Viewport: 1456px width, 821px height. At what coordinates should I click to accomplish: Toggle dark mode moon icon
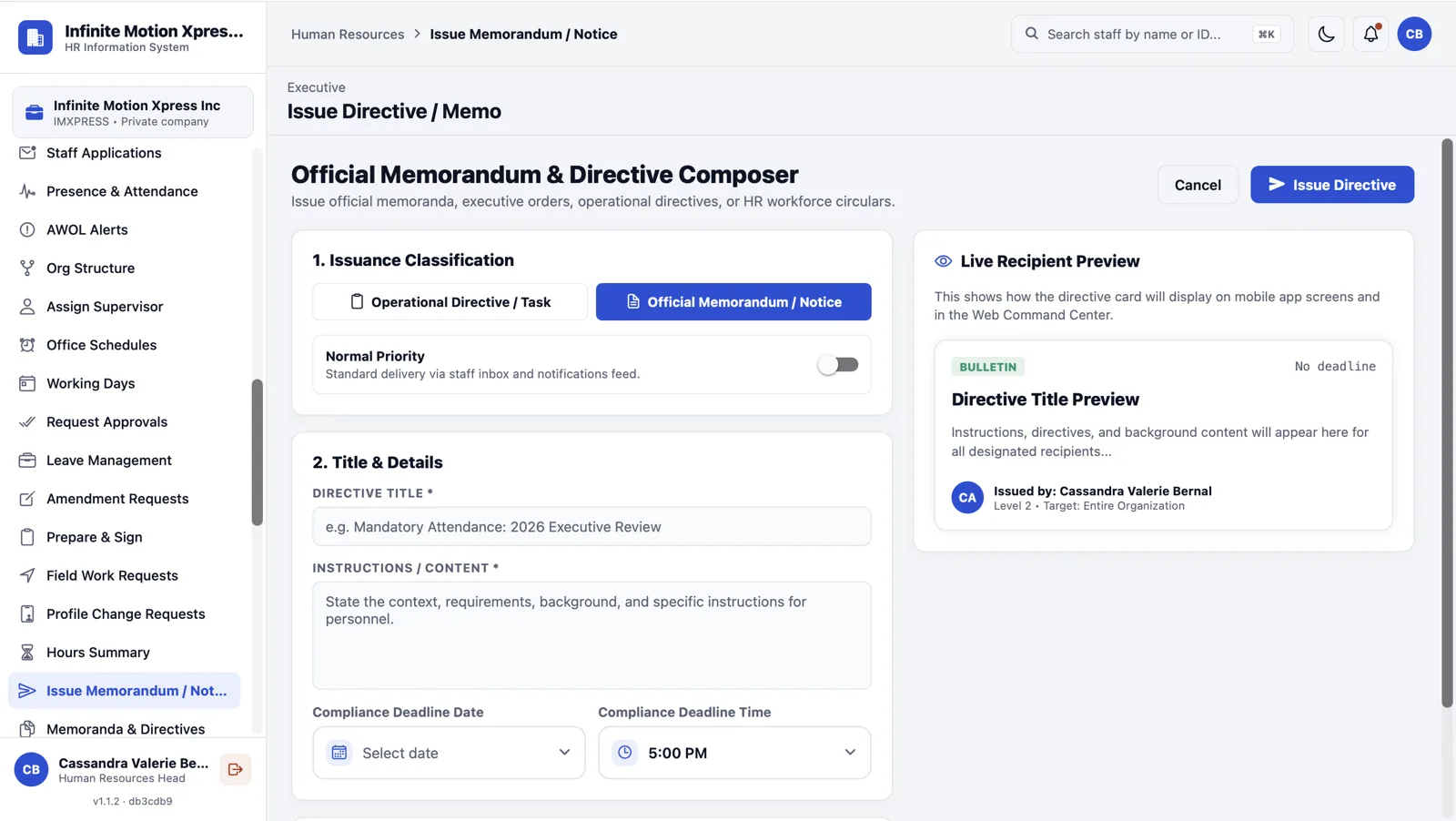tap(1326, 35)
